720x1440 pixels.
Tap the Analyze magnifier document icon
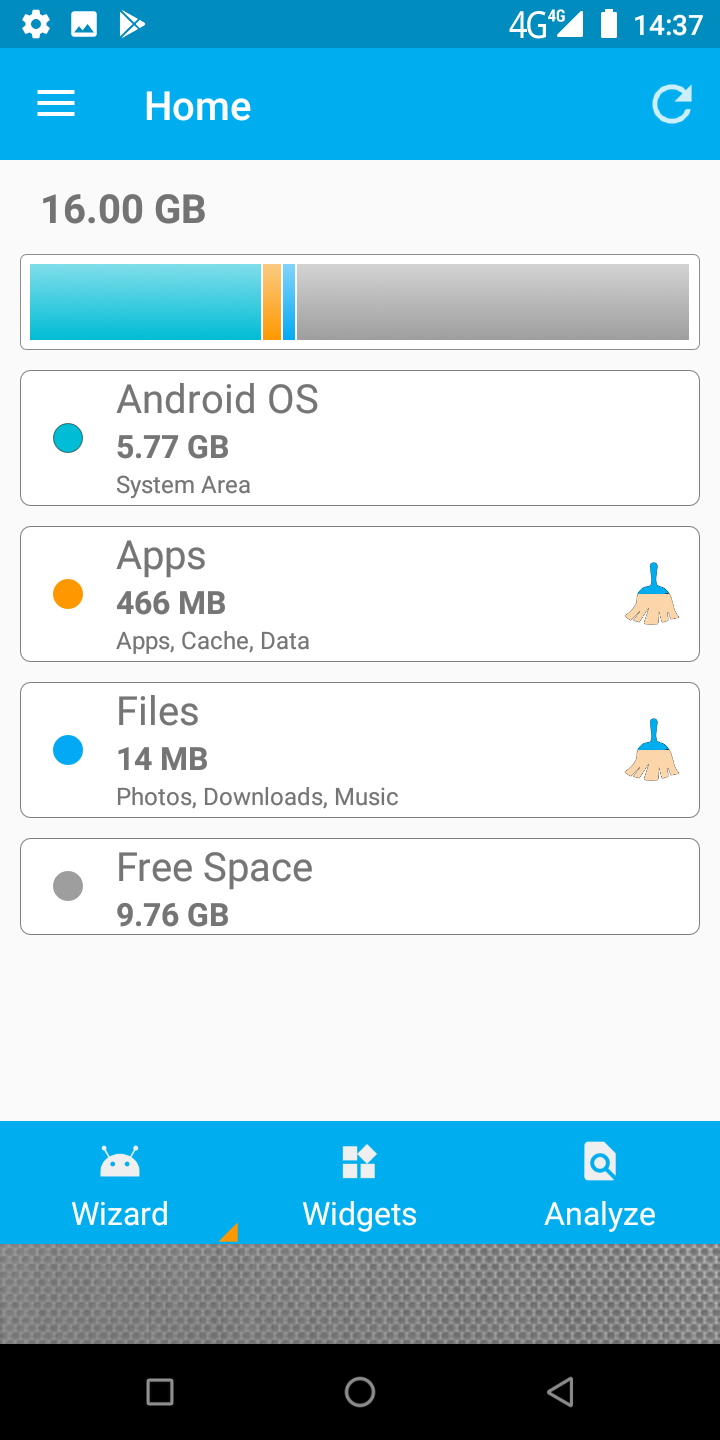[599, 1162]
